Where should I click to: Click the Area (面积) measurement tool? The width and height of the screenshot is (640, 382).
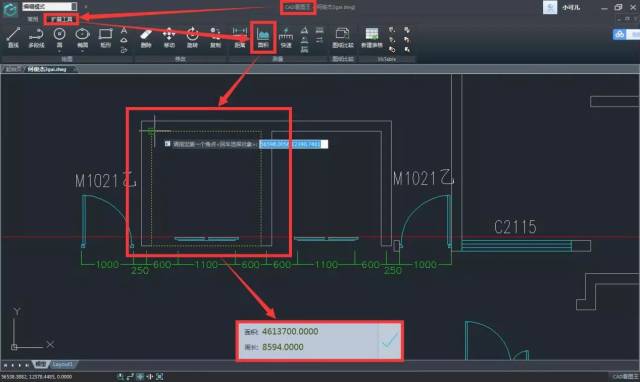[263, 37]
